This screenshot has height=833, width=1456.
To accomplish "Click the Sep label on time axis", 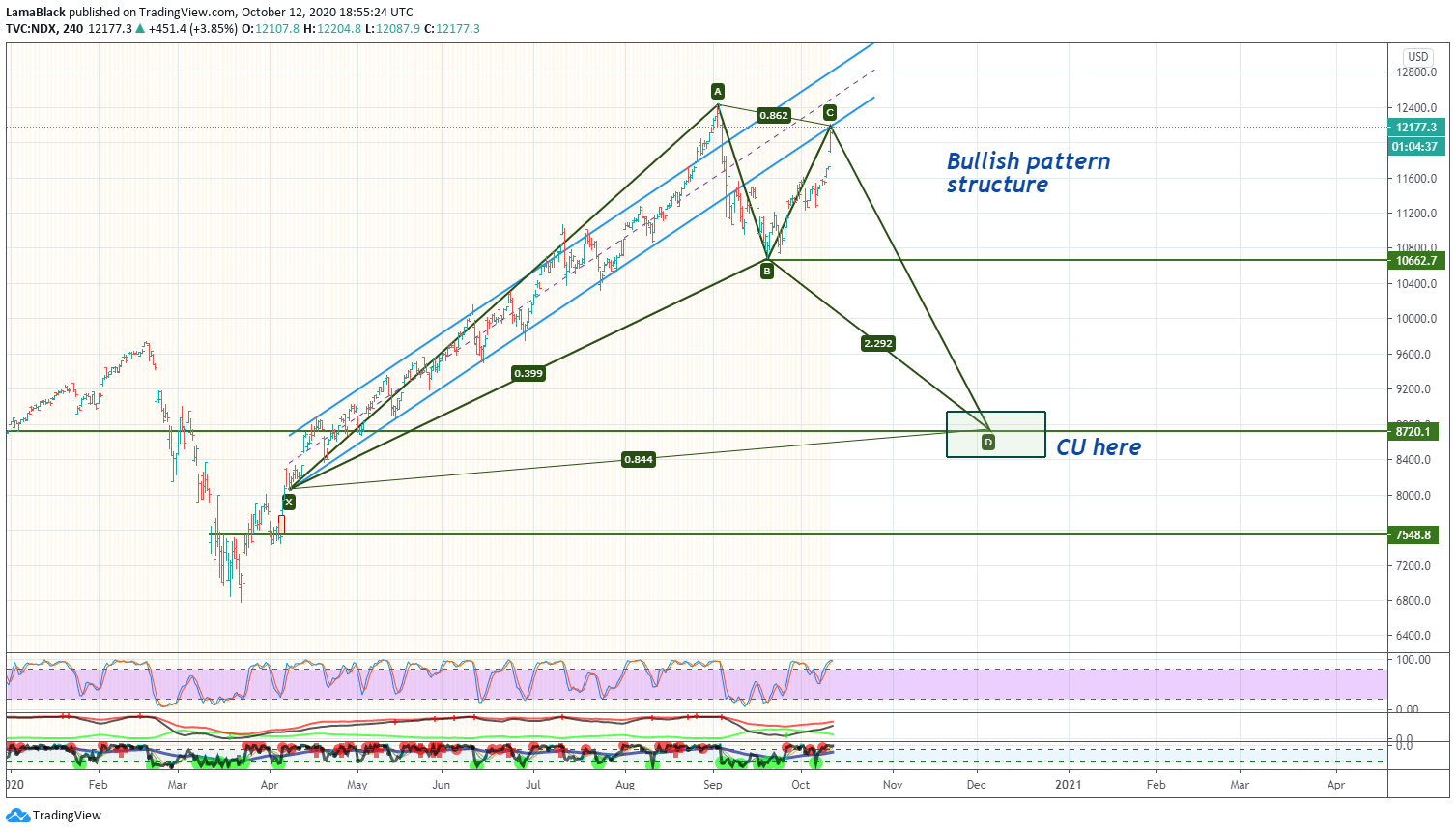I will click(x=713, y=785).
